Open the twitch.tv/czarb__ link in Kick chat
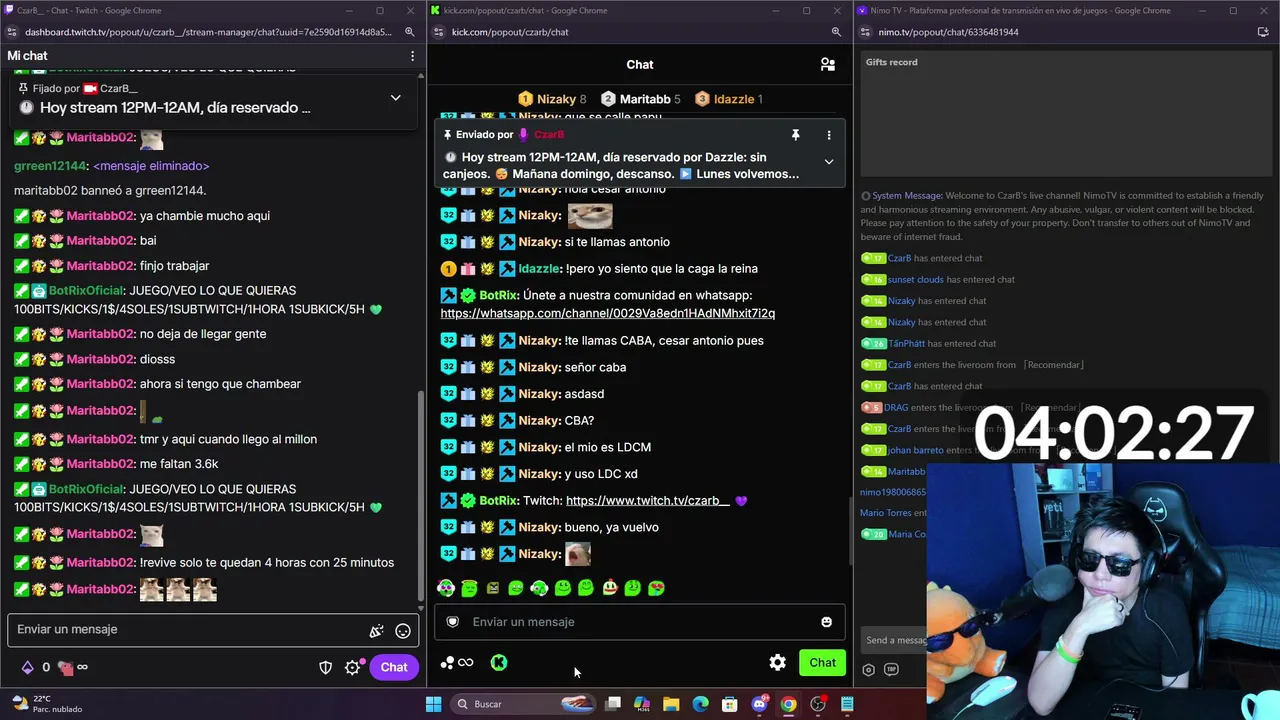This screenshot has width=1280, height=720. pos(648,500)
